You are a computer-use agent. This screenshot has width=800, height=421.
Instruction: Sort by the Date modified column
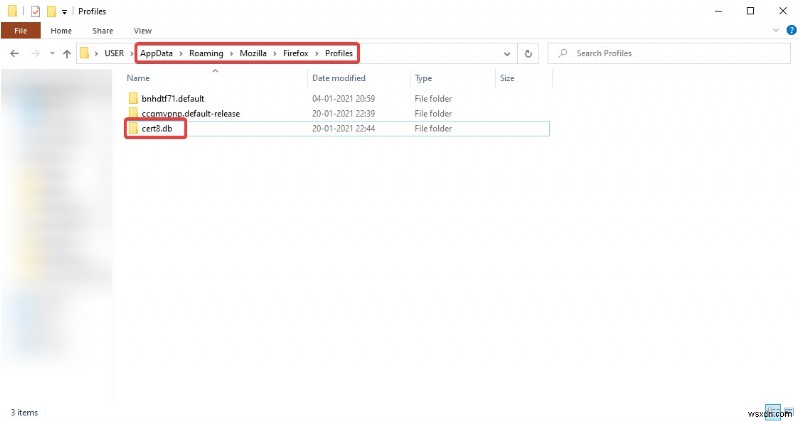(340, 77)
